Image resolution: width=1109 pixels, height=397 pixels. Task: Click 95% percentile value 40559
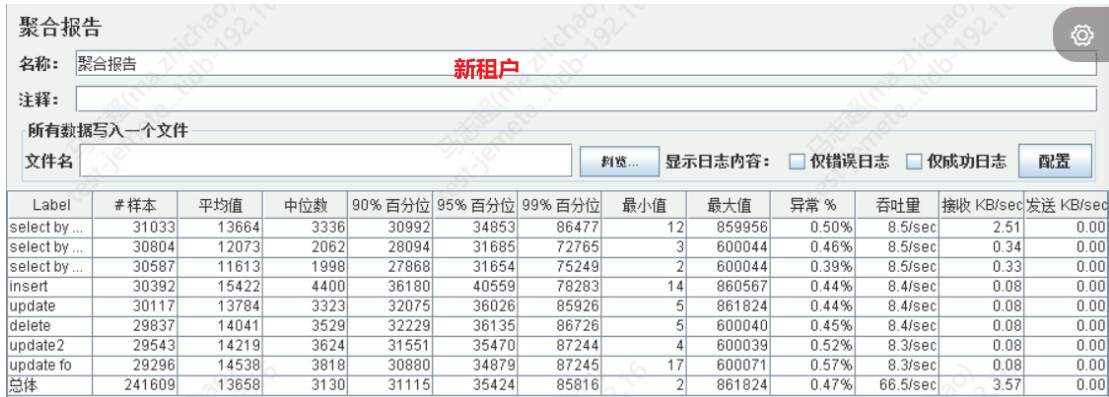pos(494,287)
